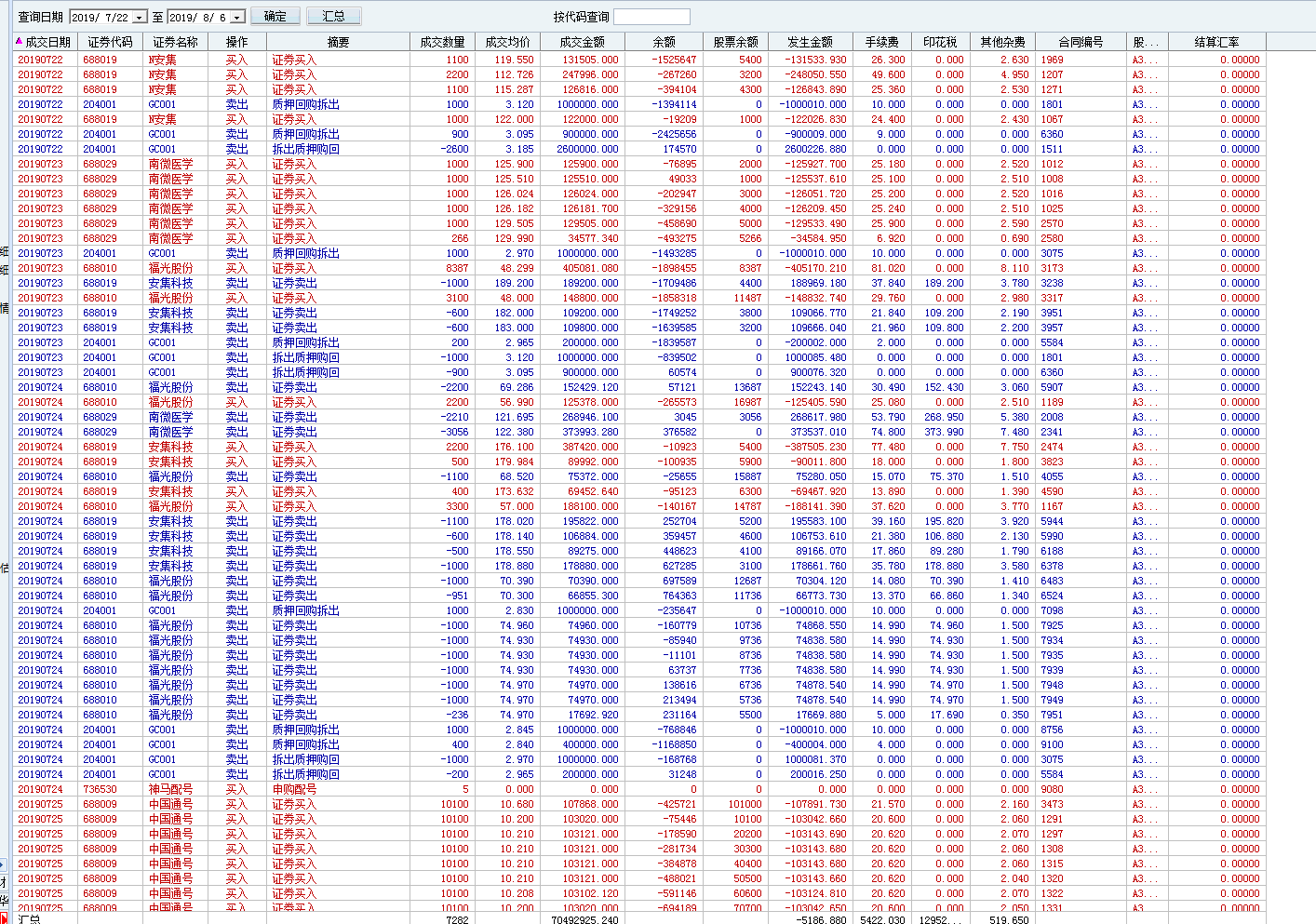Select the row with contract number 1271
This screenshot has height=924, width=1316.
(x=639, y=89)
